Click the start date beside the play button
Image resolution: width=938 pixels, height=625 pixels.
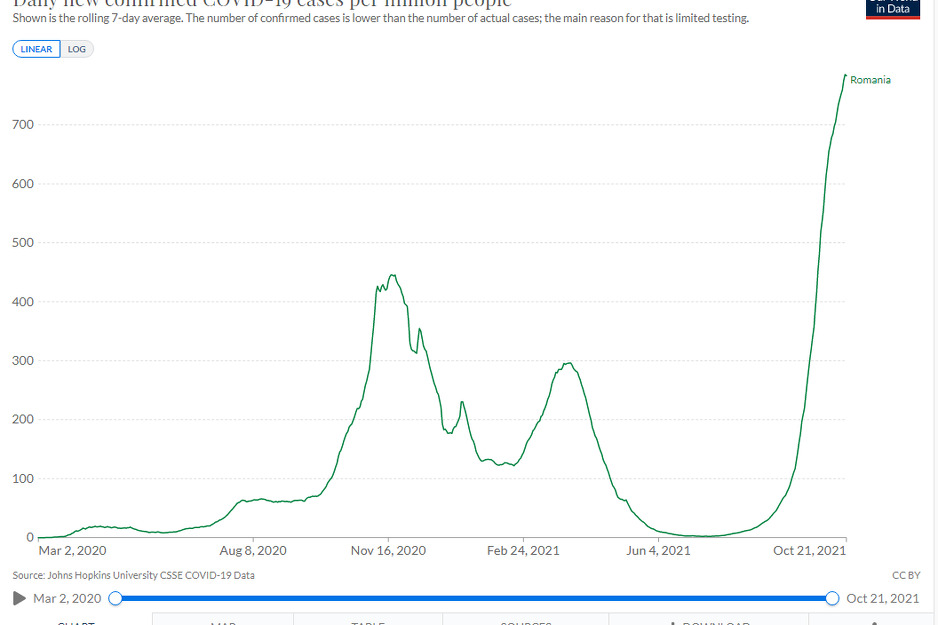(67, 598)
